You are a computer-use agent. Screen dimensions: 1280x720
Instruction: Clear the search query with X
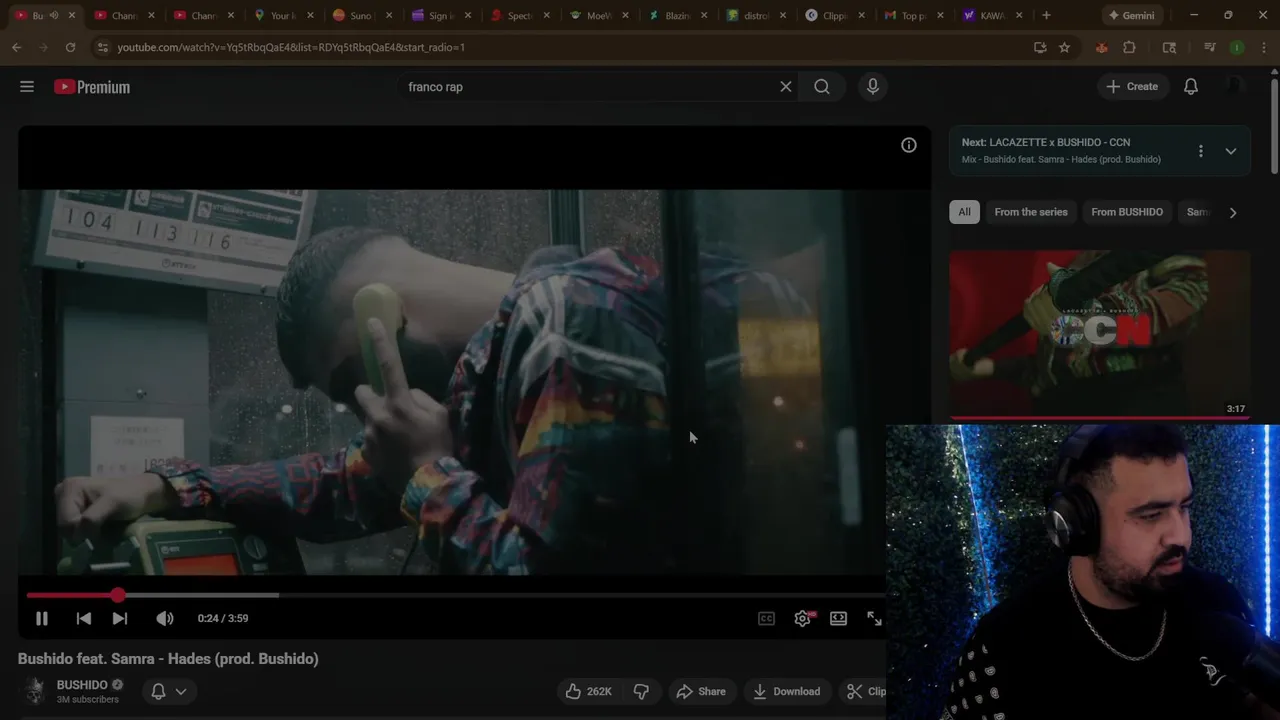click(786, 87)
